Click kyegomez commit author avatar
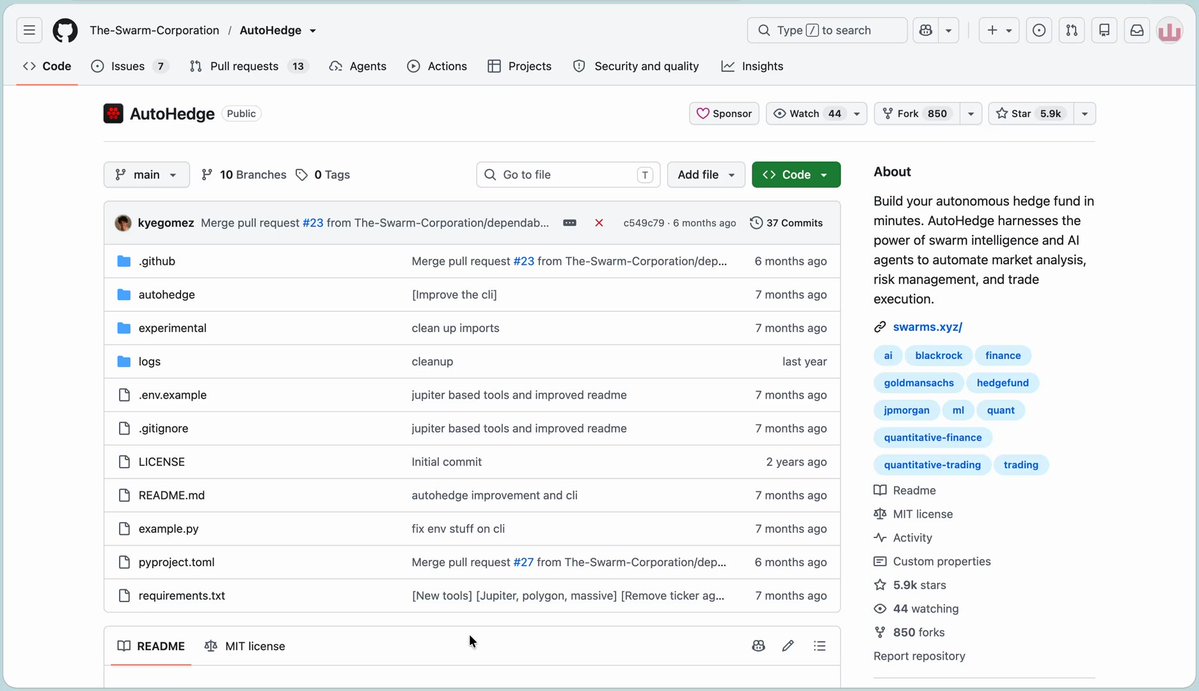 pos(123,223)
